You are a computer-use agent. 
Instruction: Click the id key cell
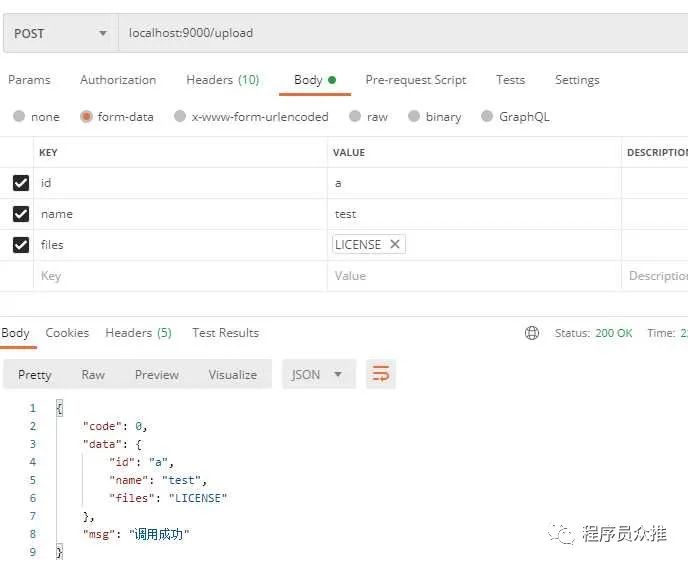click(x=180, y=183)
